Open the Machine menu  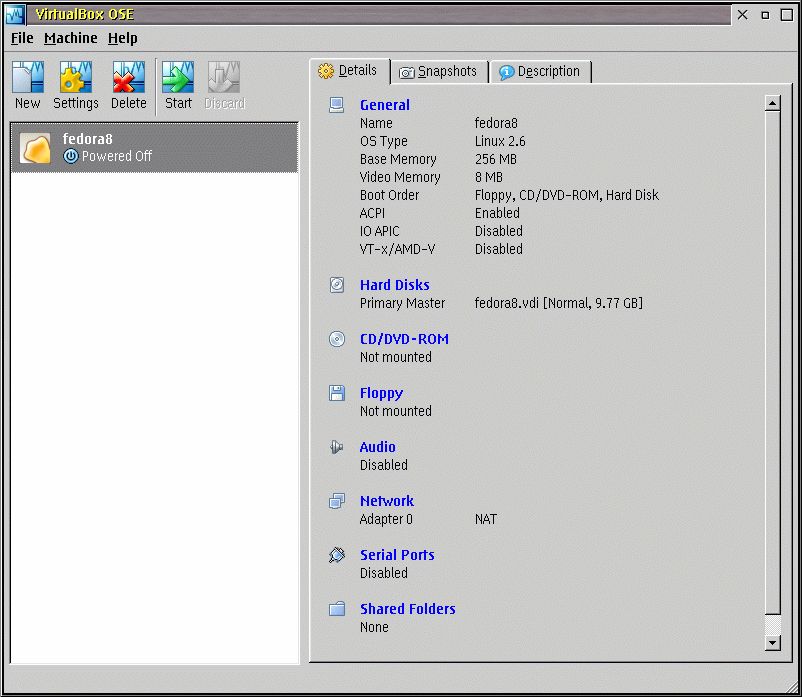pyautogui.click(x=71, y=38)
